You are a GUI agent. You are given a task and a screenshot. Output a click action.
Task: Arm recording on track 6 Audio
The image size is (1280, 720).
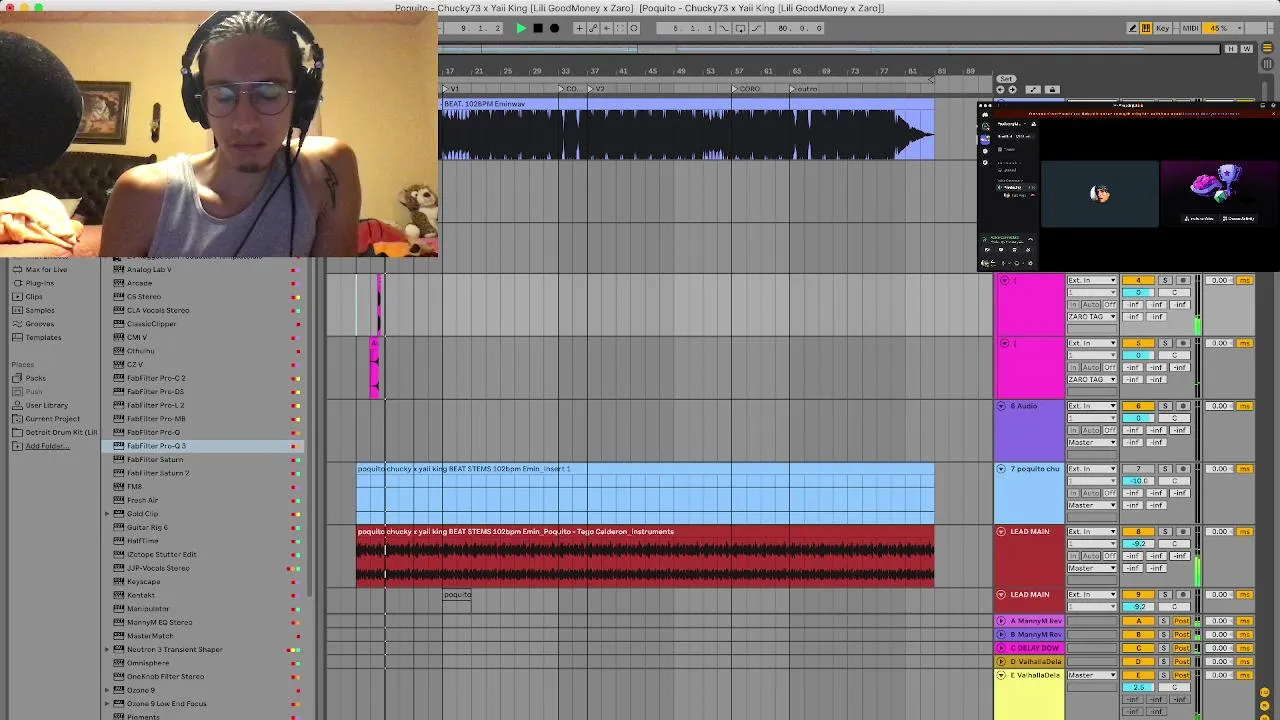point(1183,406)
